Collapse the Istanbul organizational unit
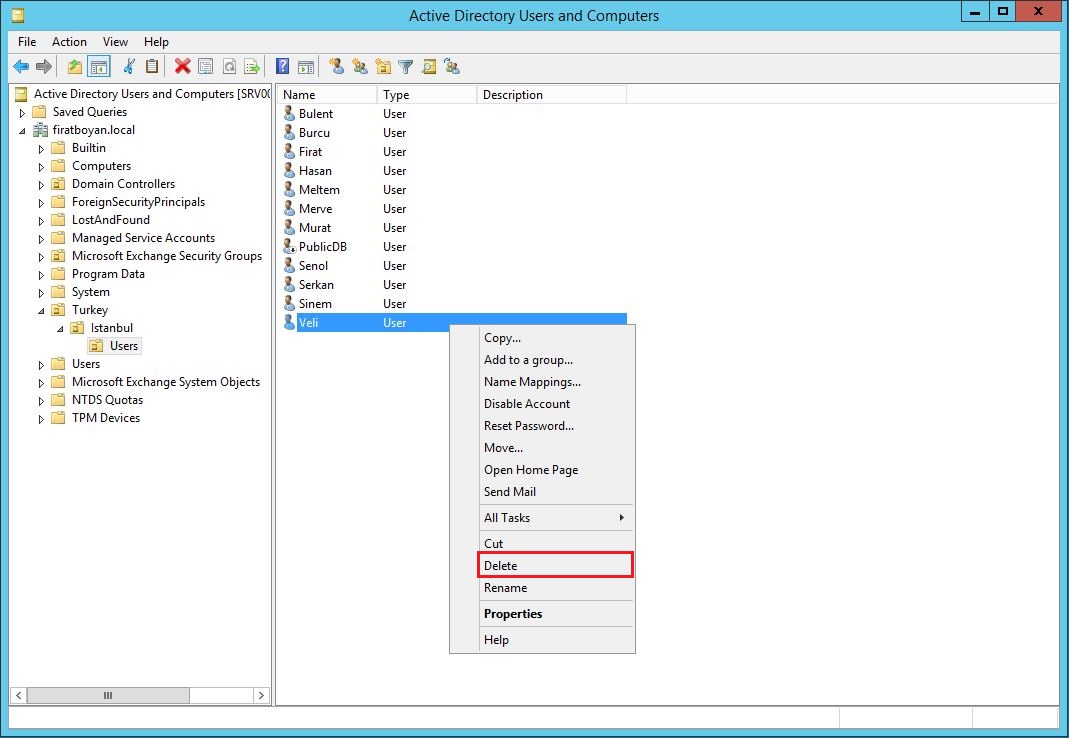The width and height of the screenshot is (1069, 738). (x=60, y=329)
